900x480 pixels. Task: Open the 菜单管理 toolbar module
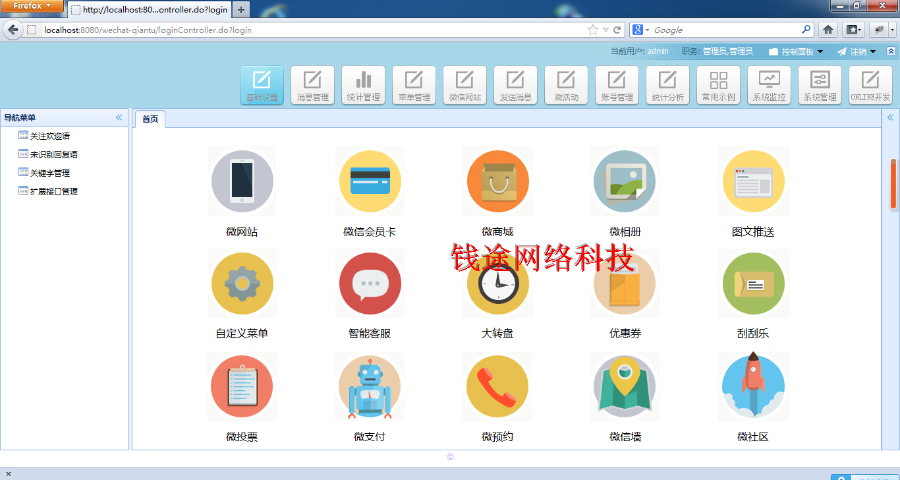tap(414, 85)
